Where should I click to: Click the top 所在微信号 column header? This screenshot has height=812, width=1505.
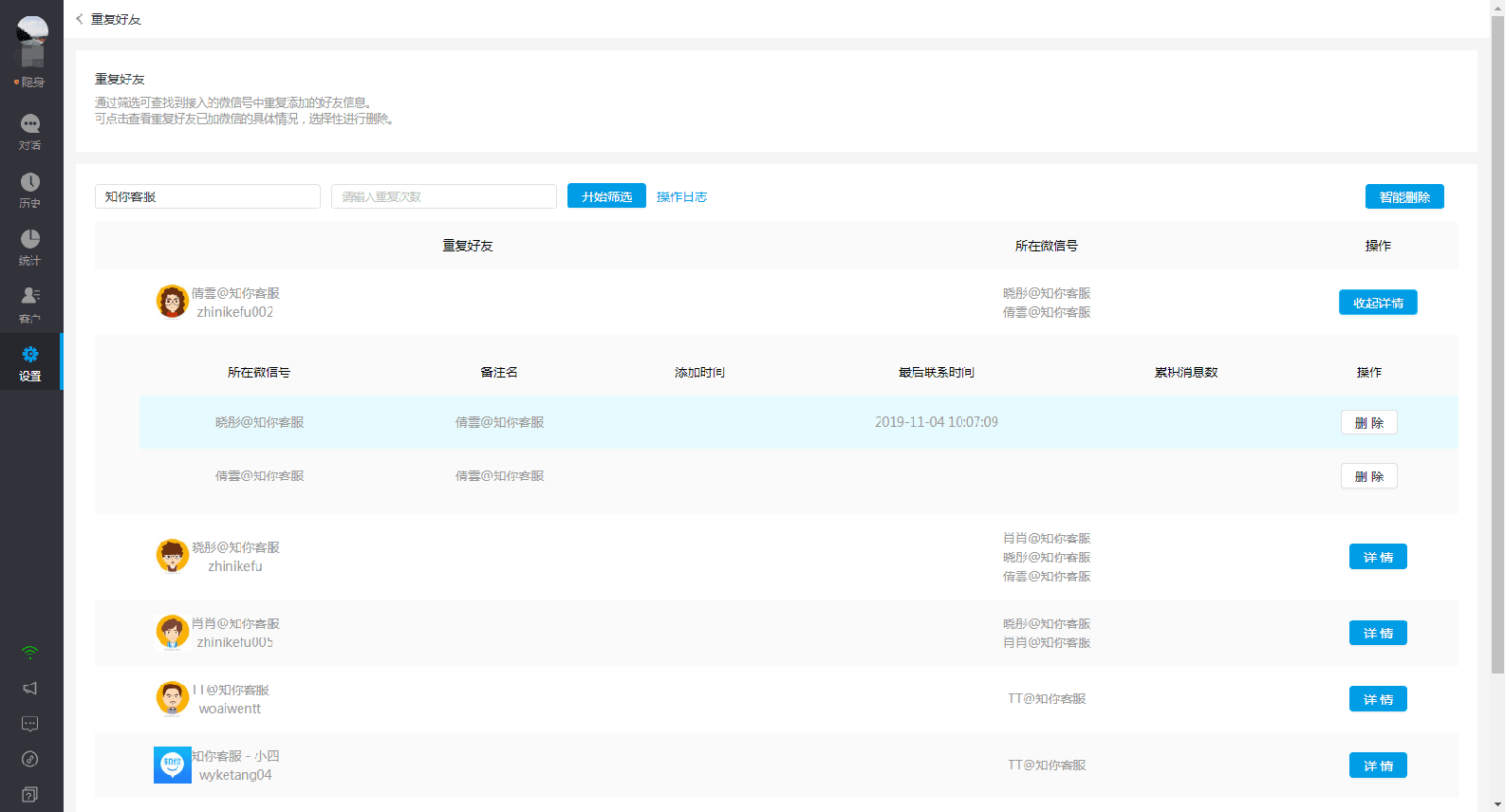click(1047, 246)
